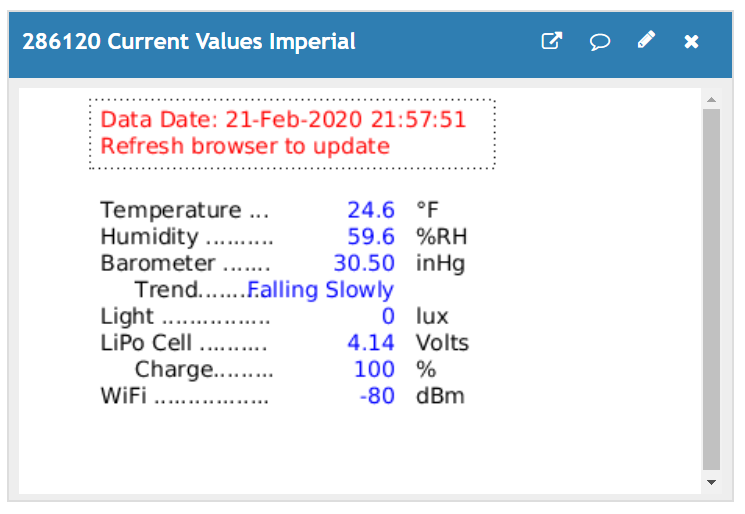This screenshot has height=514, width=745.
Task: Click the charge percentage value 100
Action: (x=374, y=370)
